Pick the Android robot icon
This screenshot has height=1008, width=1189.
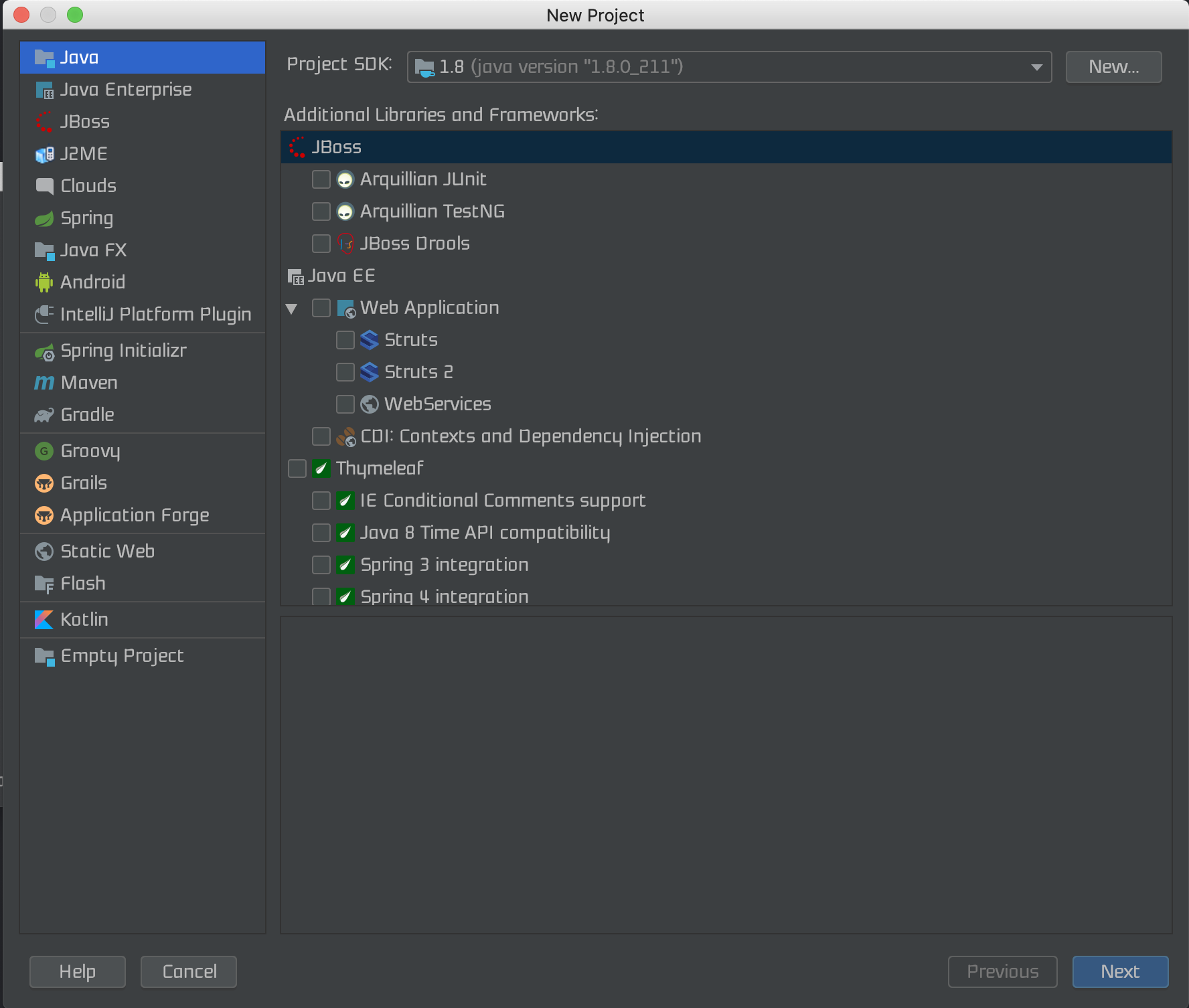click(44, 282)
